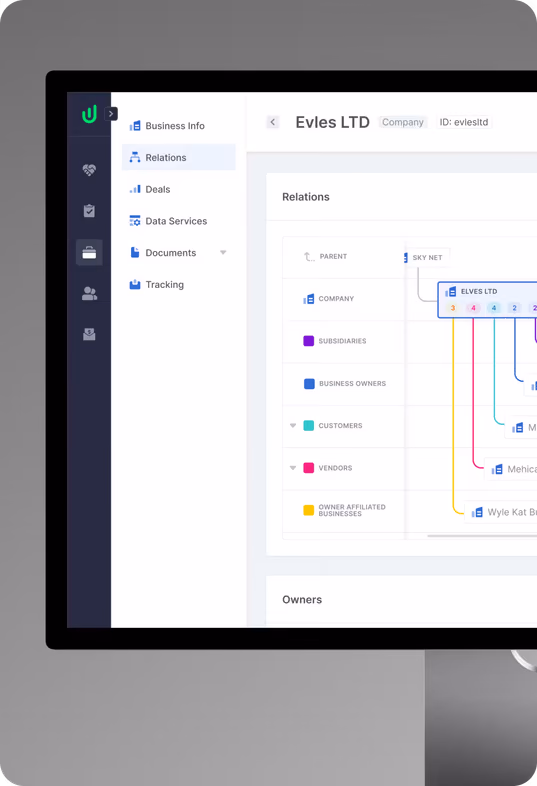This screenshot has height=786, width=537.
Task: Expand the sidebar with the arrow button
Action: click(111, 114)
